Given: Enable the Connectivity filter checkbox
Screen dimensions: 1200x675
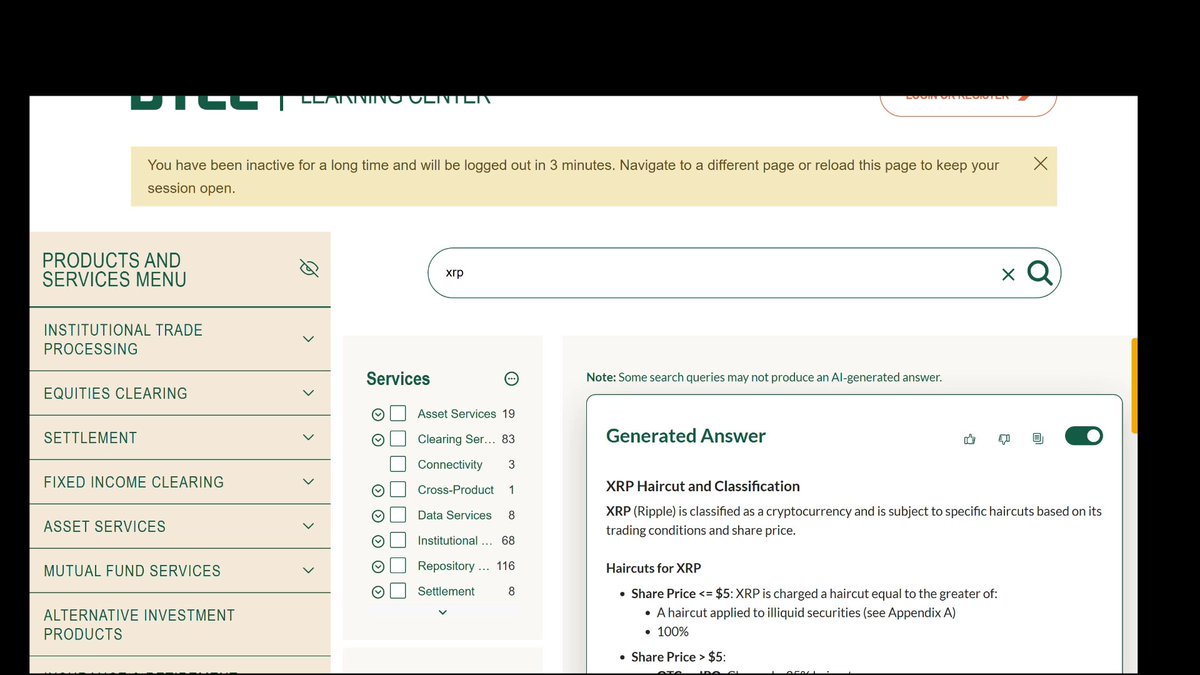Looking at the screenshot, I should coord(398,464).
